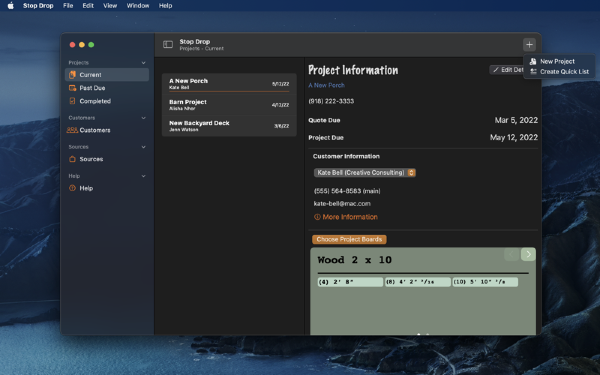Click the Create Quick List icon

pyautogui.click(x=533, y=72)
